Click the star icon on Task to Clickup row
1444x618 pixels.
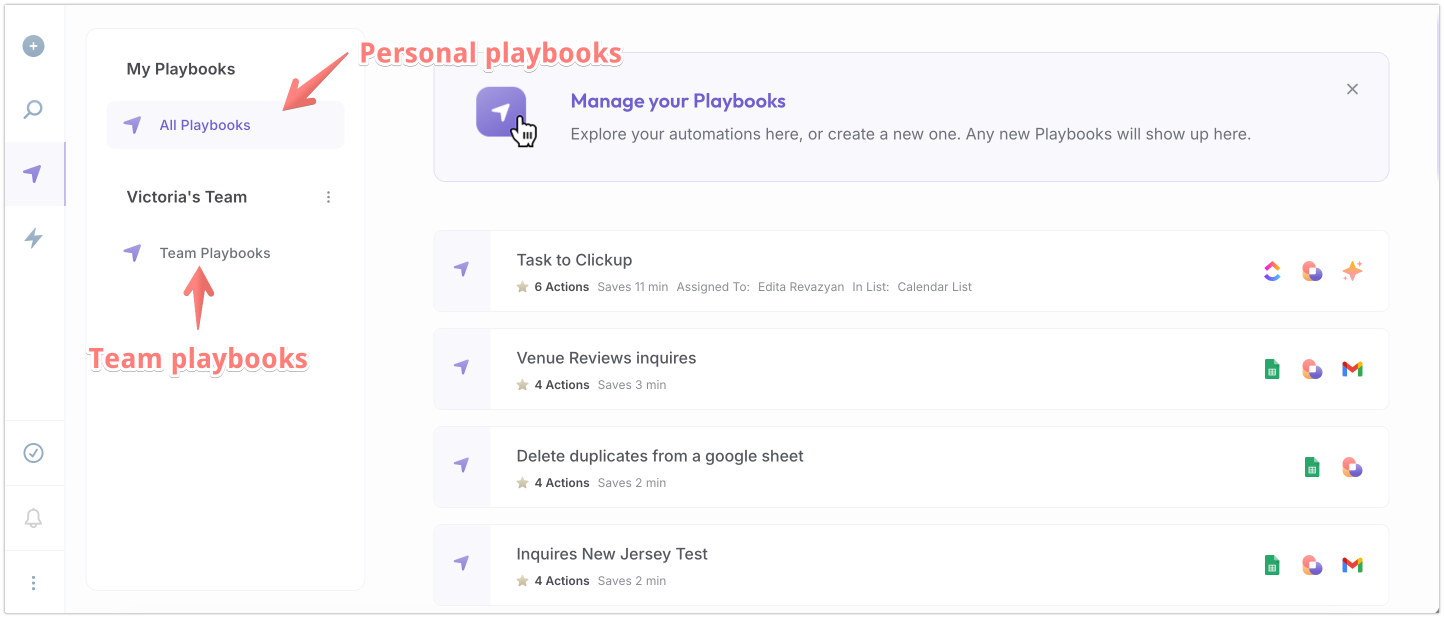point(522,287)
